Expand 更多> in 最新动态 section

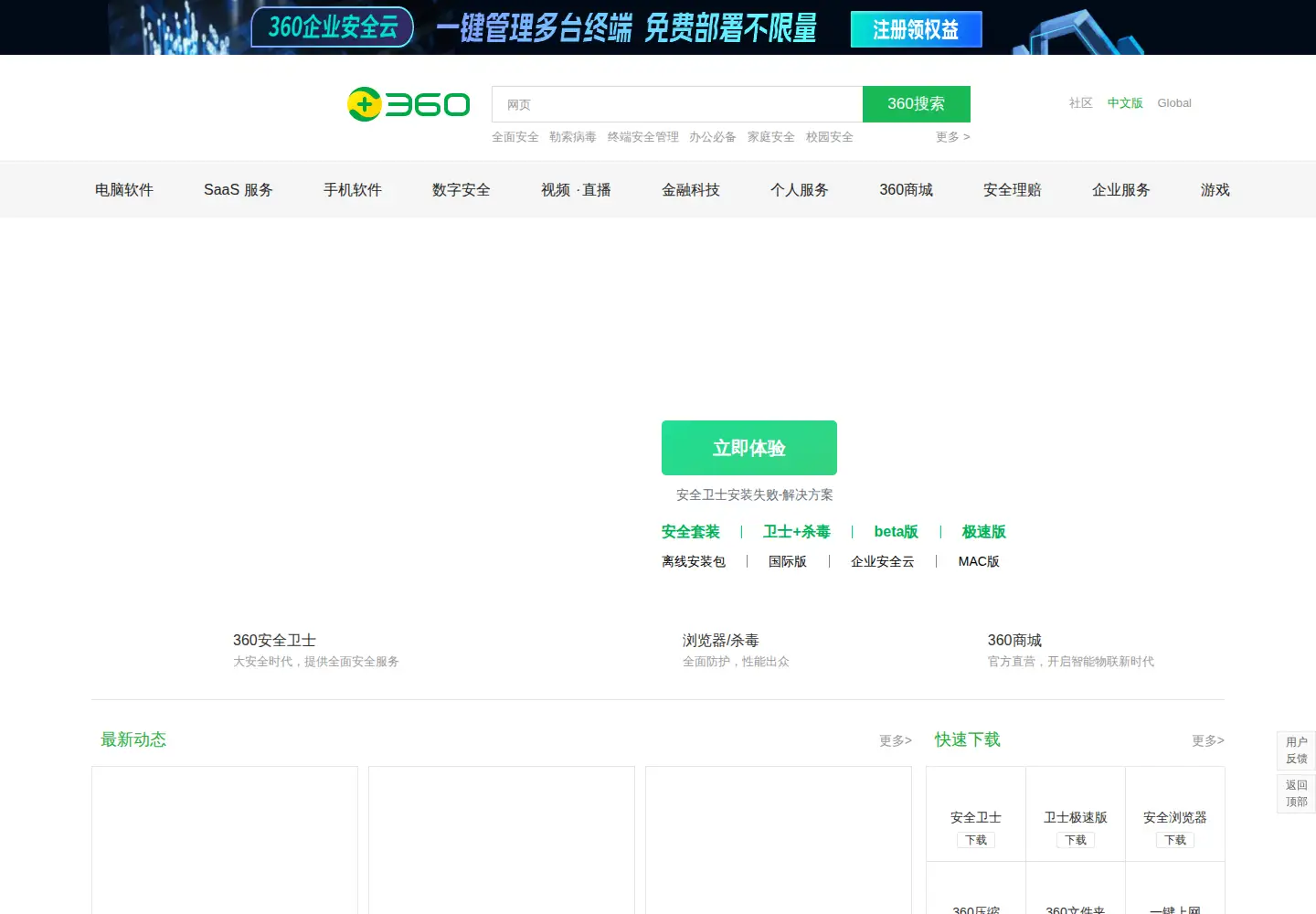point(896,740)
